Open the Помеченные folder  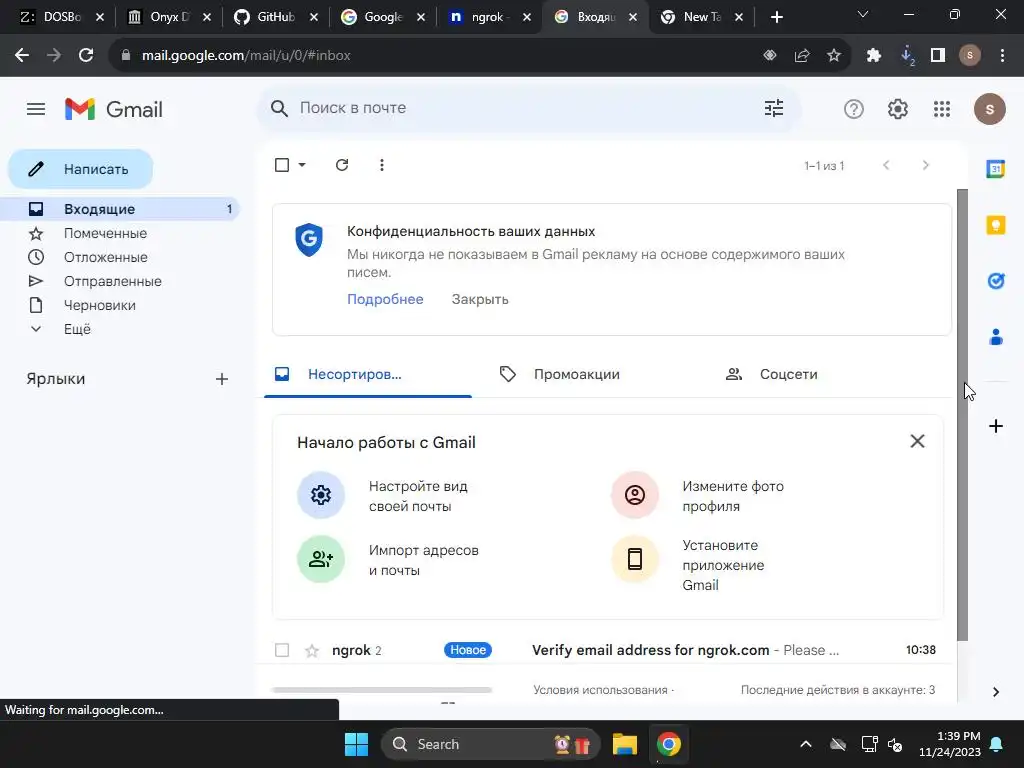point(105,233)
